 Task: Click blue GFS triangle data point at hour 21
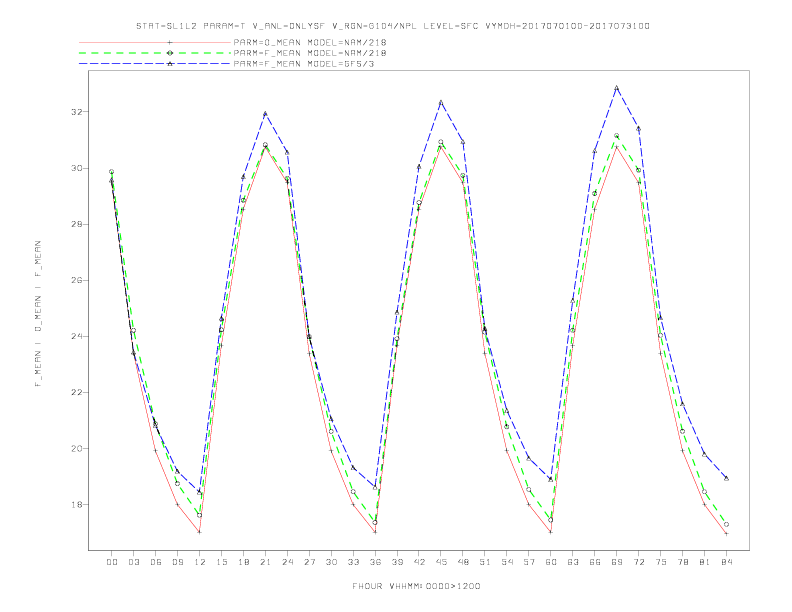tap(265, 114)
